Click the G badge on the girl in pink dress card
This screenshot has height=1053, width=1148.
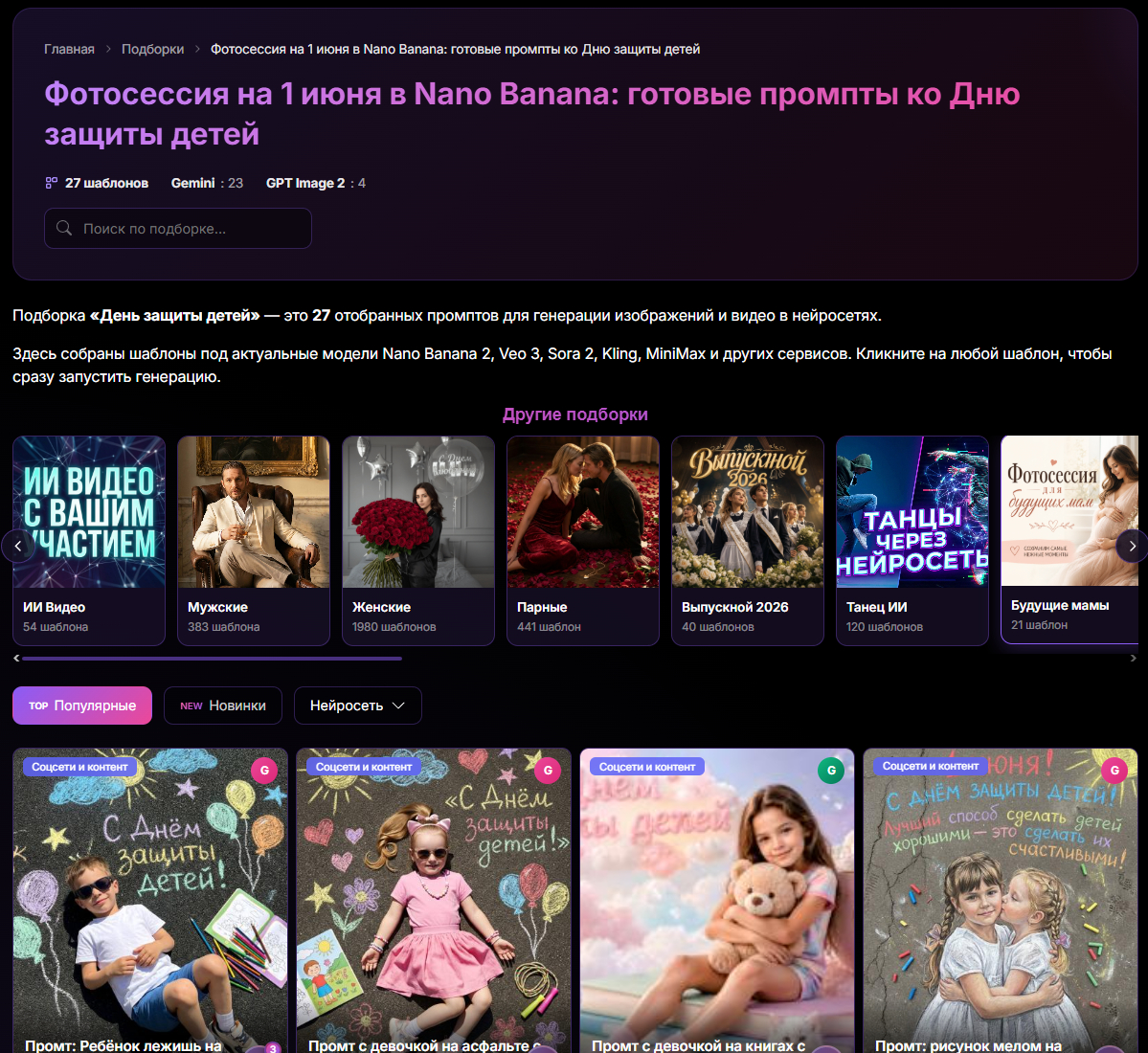click(548, 770)
